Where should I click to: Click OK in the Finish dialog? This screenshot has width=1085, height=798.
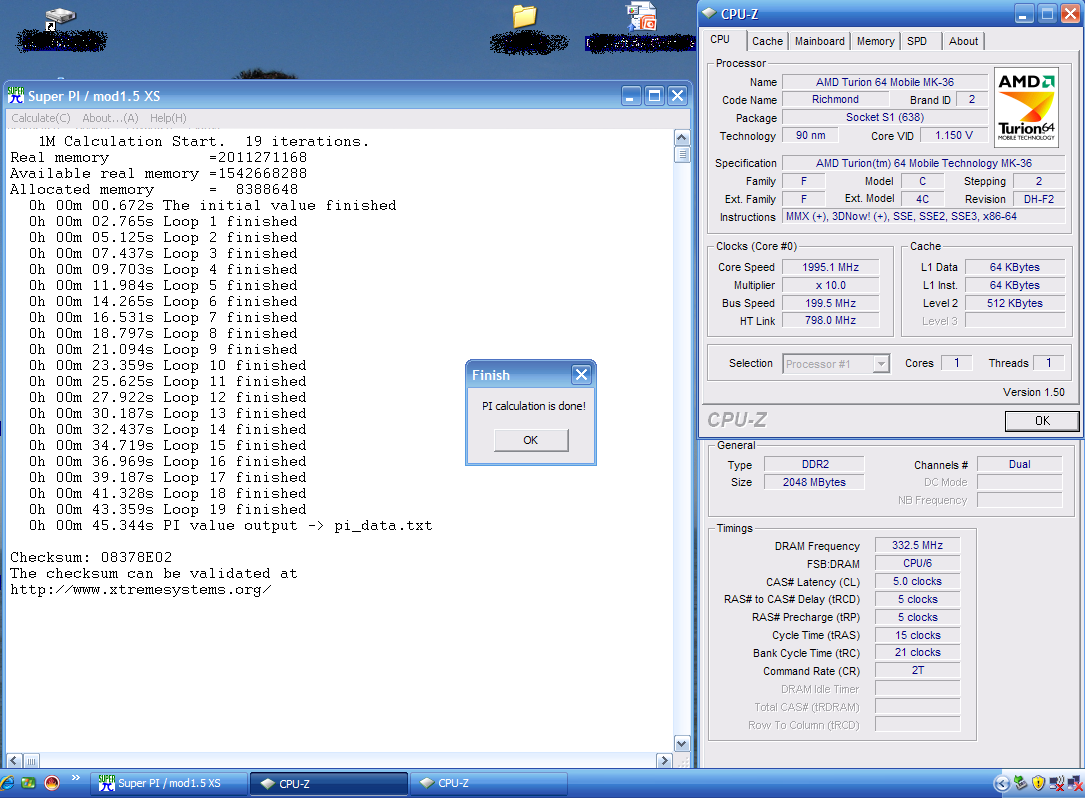coord(531,440)
